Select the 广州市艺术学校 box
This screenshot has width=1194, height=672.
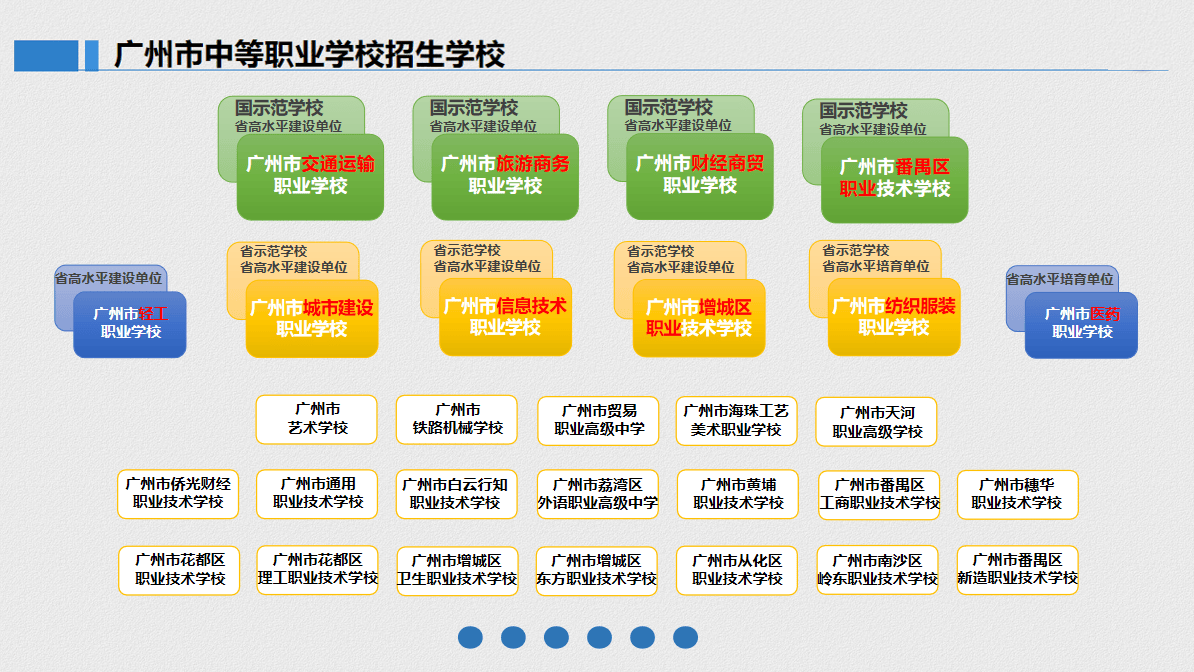[x=317, y=419]
